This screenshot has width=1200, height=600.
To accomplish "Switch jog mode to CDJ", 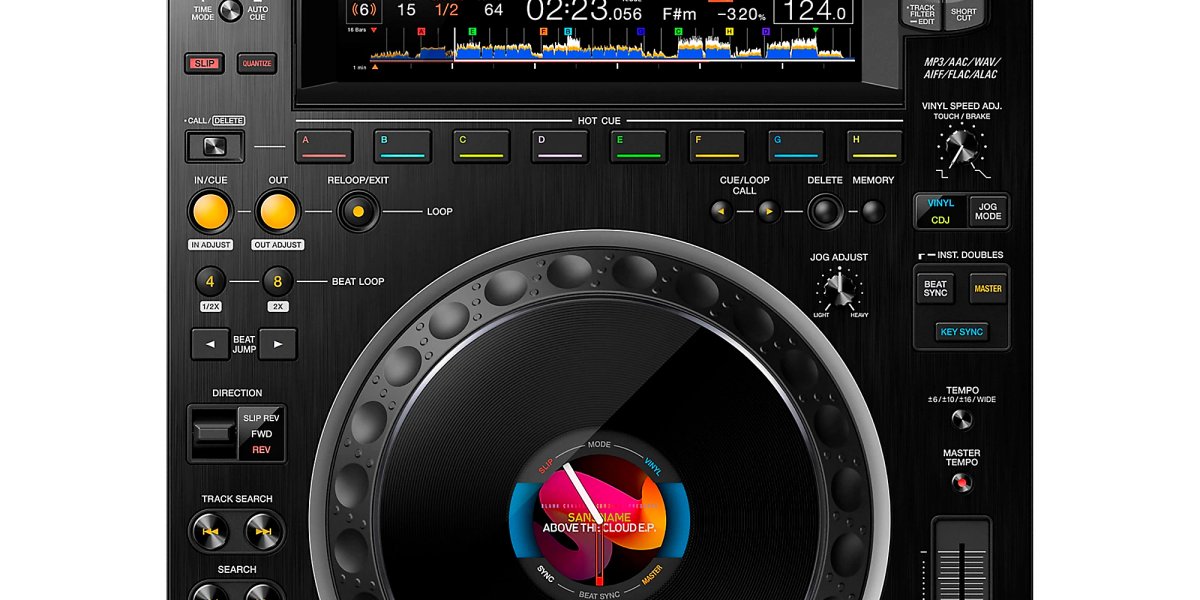I will 938,218.
